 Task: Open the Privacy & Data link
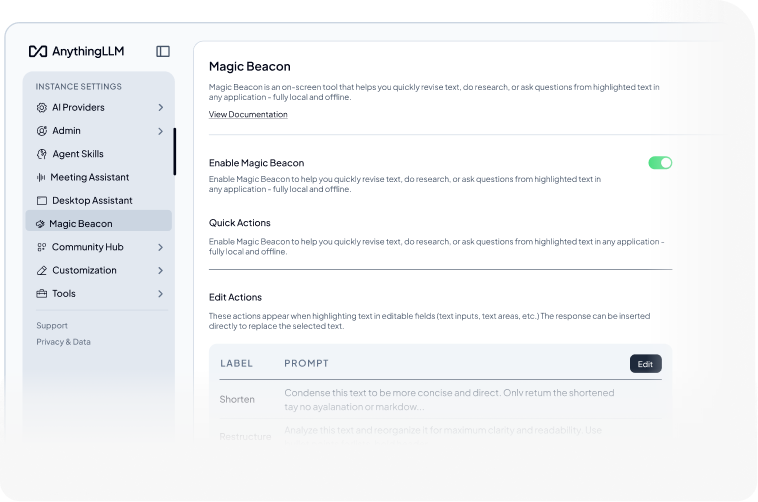(63, 342)
